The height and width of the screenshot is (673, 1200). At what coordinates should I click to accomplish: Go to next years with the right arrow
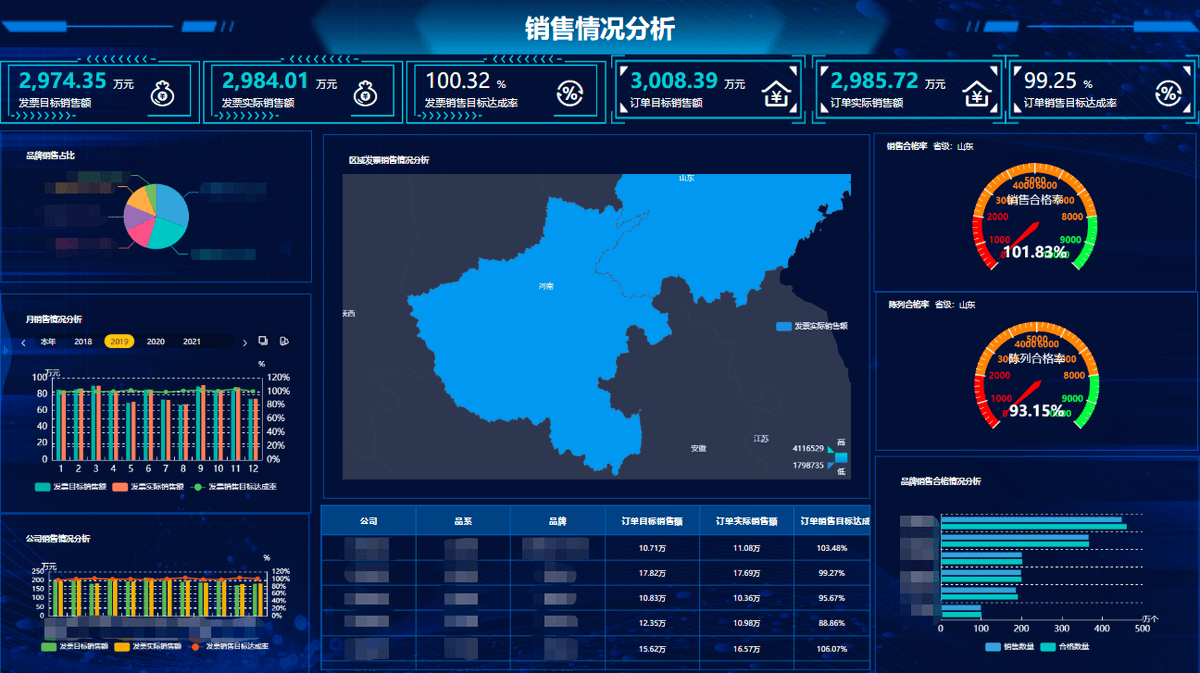point(245,342)
